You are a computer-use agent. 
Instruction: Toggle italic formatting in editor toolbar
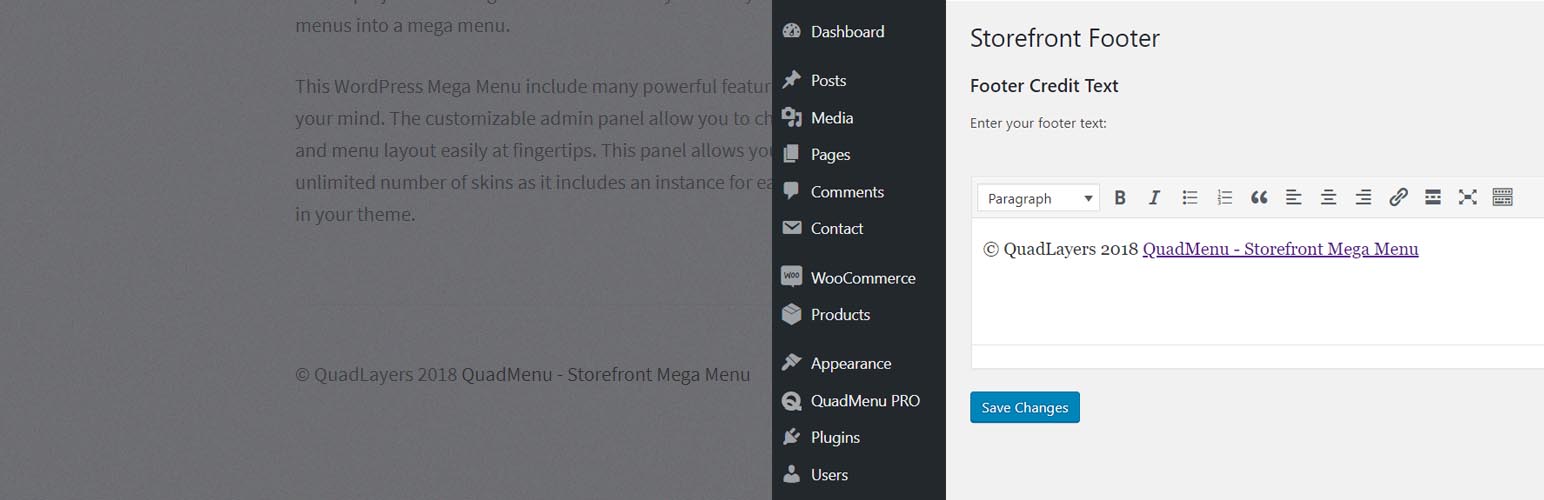point(1154,198)
